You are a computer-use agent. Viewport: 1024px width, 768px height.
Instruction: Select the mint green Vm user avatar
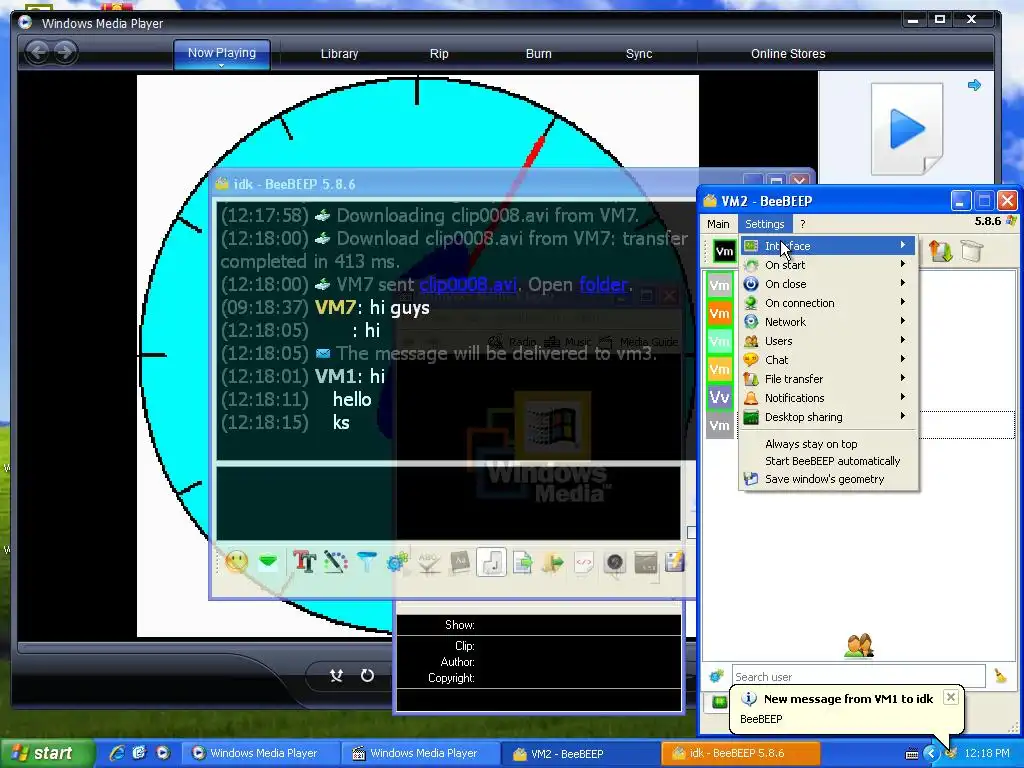click(720, 342)
